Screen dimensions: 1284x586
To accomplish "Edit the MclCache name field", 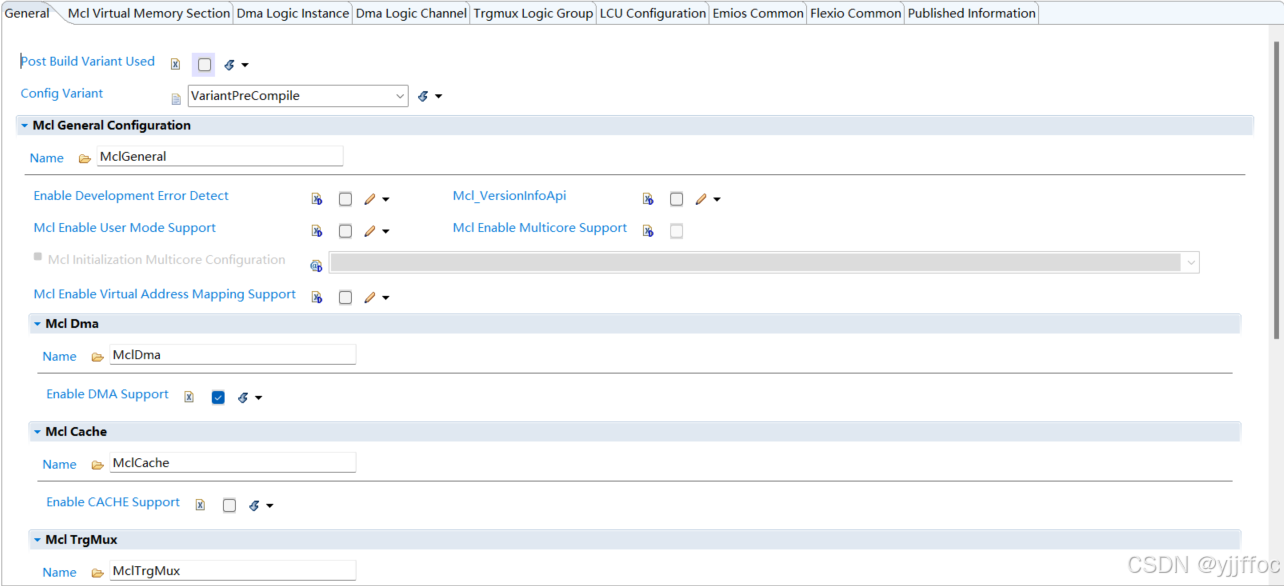I will point(232,462).
